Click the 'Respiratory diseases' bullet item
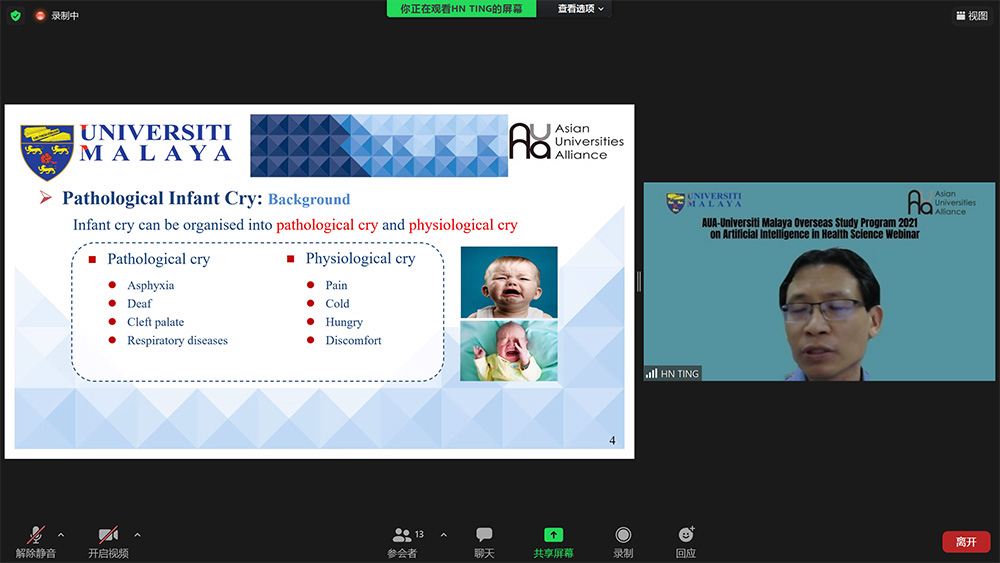This screenshot has height=563, width=1000. [x=177, y=340]
